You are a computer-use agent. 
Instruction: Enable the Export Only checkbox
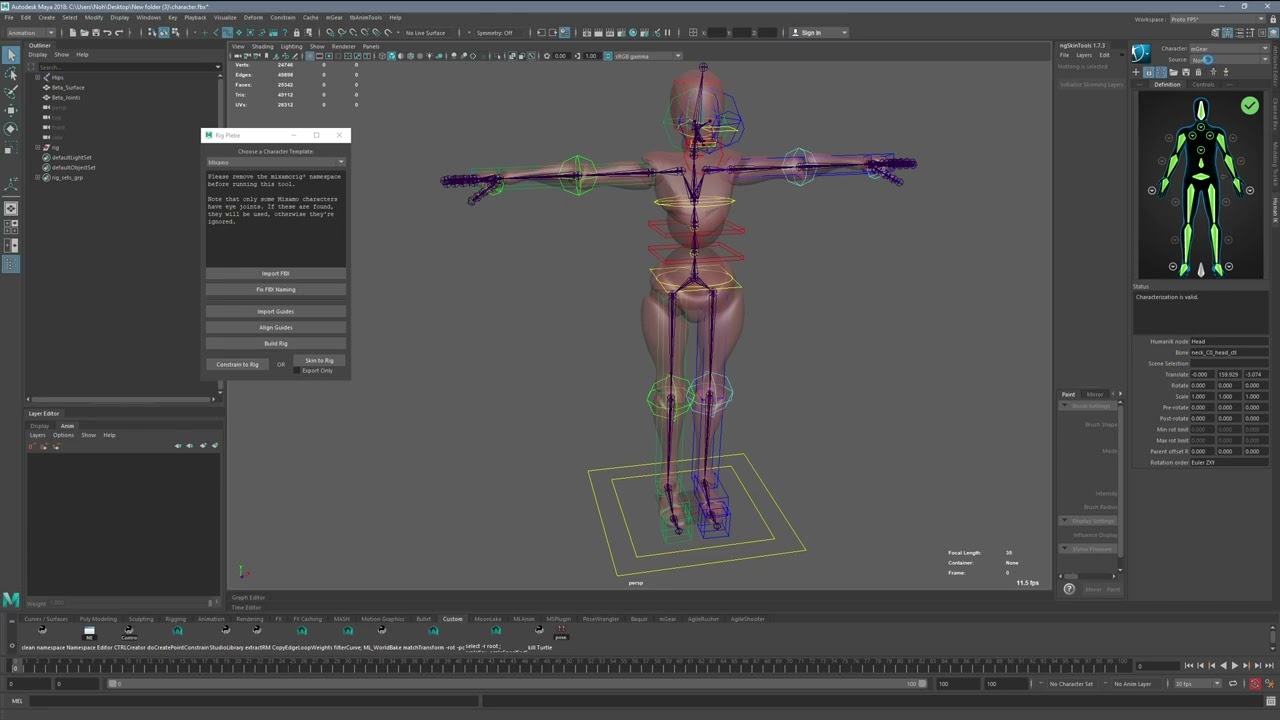[x=296, y=371]
